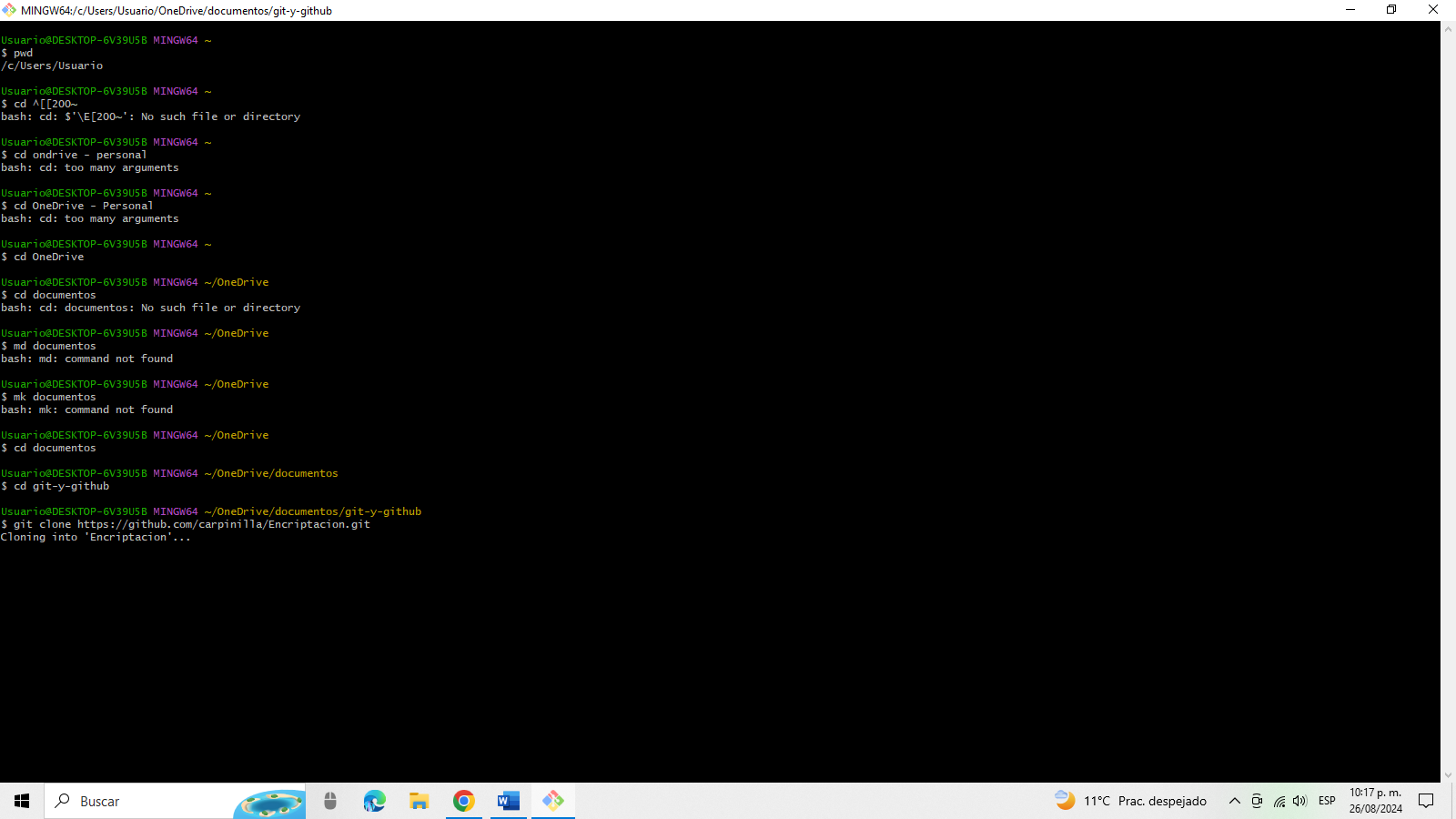Screen dimensions: 1456x819
Task: Click the "Cloning into 'Encriptacion'..." line
Action: 96,537
